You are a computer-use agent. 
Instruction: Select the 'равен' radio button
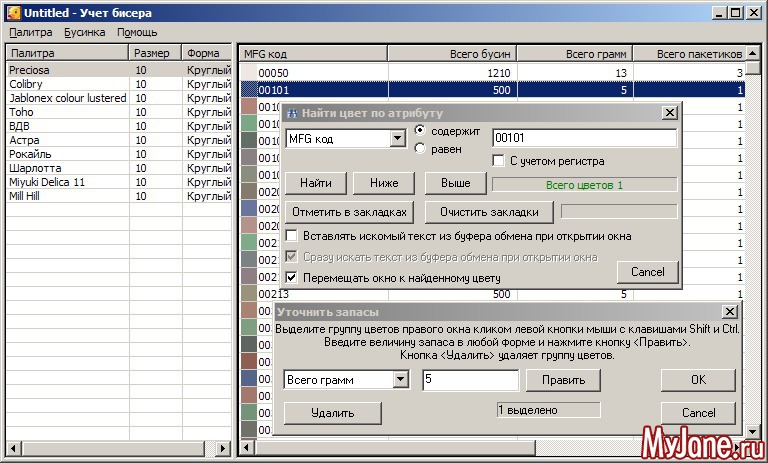coord(421,149)
